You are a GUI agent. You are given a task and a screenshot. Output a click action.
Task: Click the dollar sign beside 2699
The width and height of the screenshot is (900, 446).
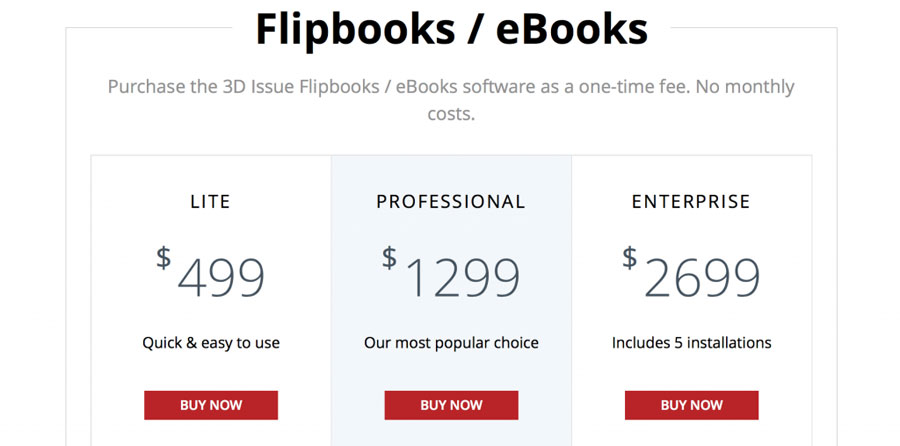click(x=630, y=258)
